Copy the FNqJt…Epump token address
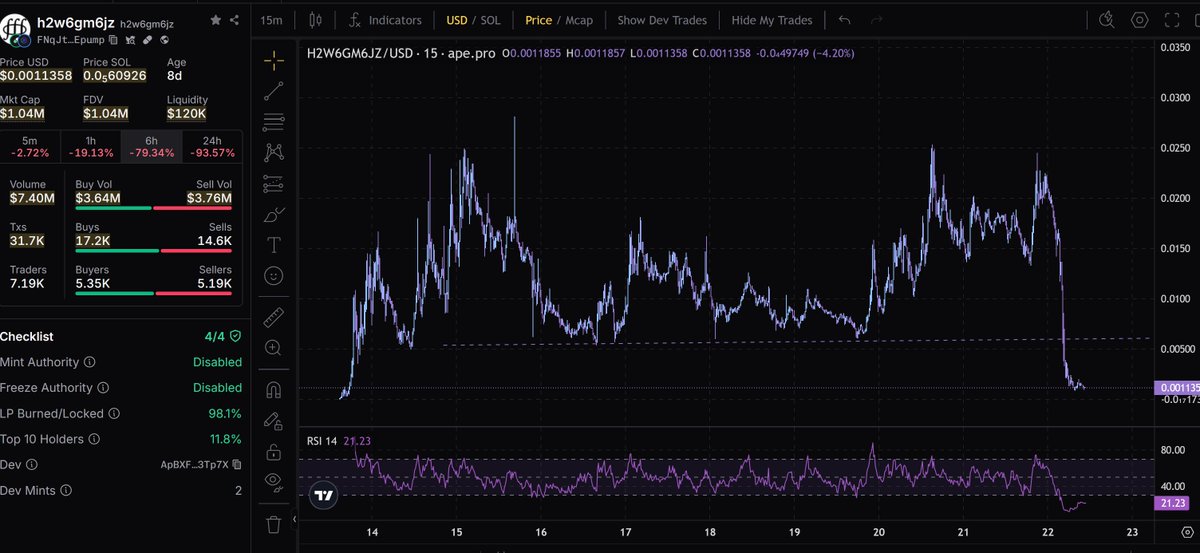1200x553 pixels. tap(113, 39)
